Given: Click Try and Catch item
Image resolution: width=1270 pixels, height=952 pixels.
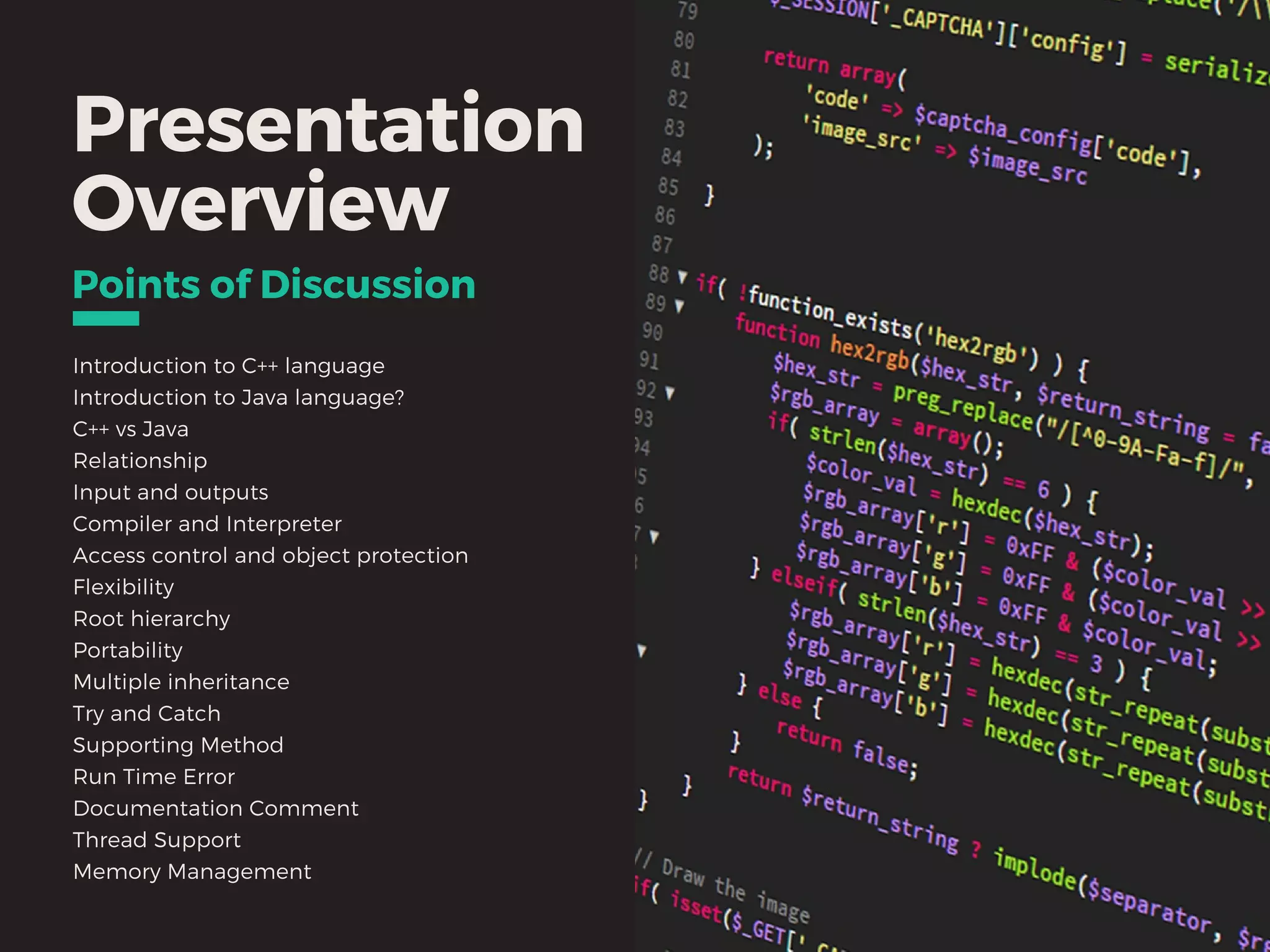Looking at the screenshot, I should 146,713.
